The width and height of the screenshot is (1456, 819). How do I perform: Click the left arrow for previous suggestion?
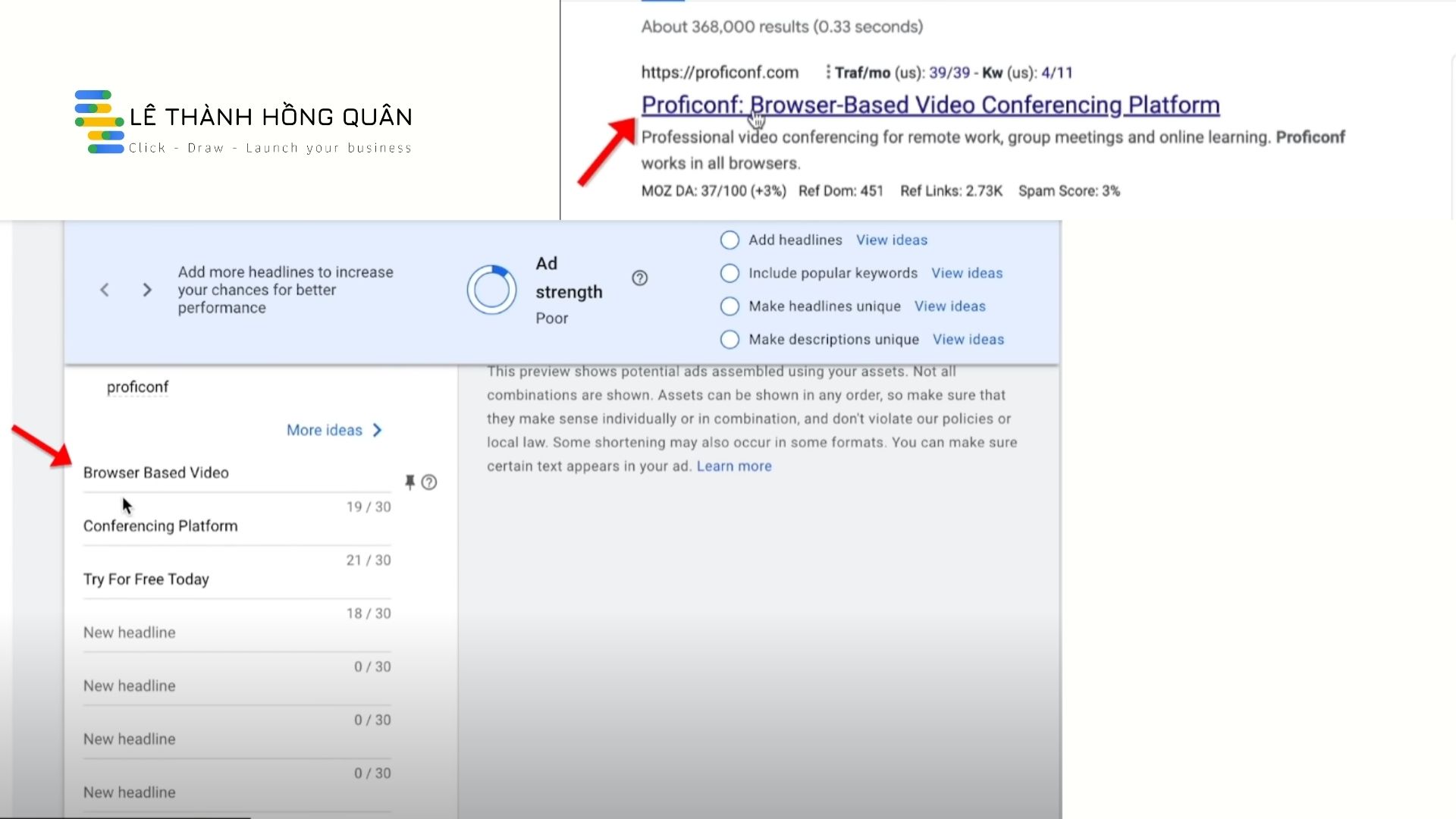click(105, 290)
